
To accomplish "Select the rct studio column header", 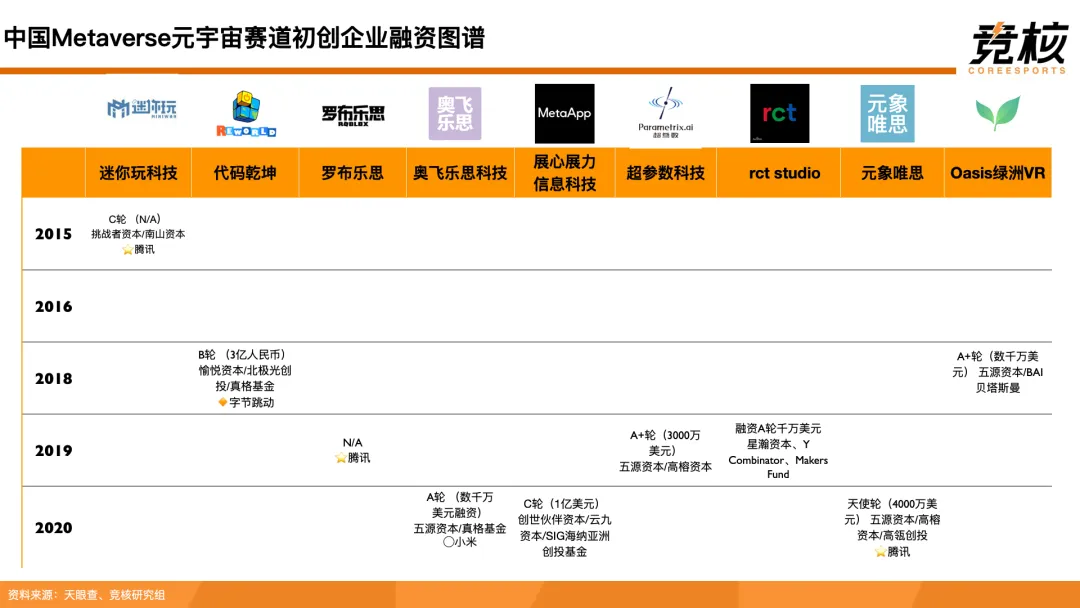I will click(x=778, y=173).
